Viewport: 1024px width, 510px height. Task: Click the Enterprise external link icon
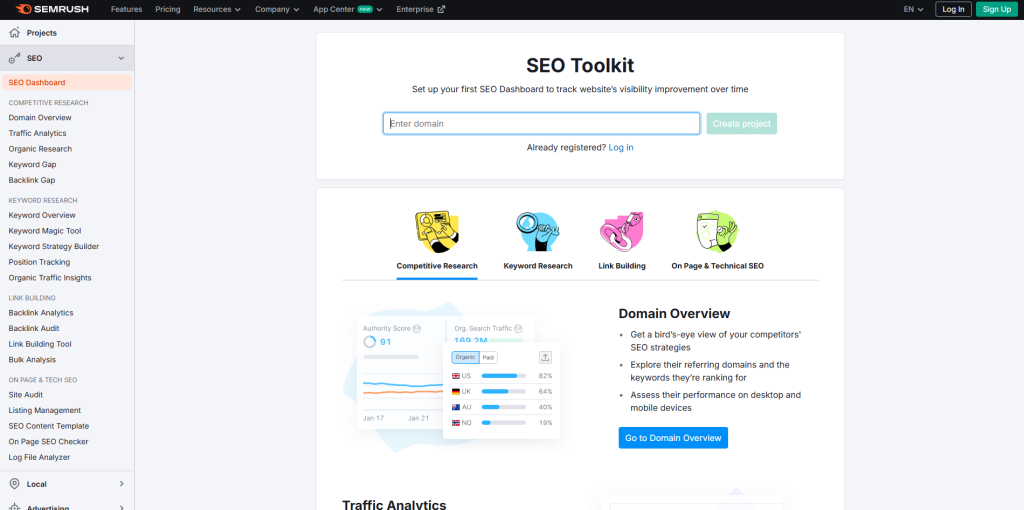(x=441, y=9)
